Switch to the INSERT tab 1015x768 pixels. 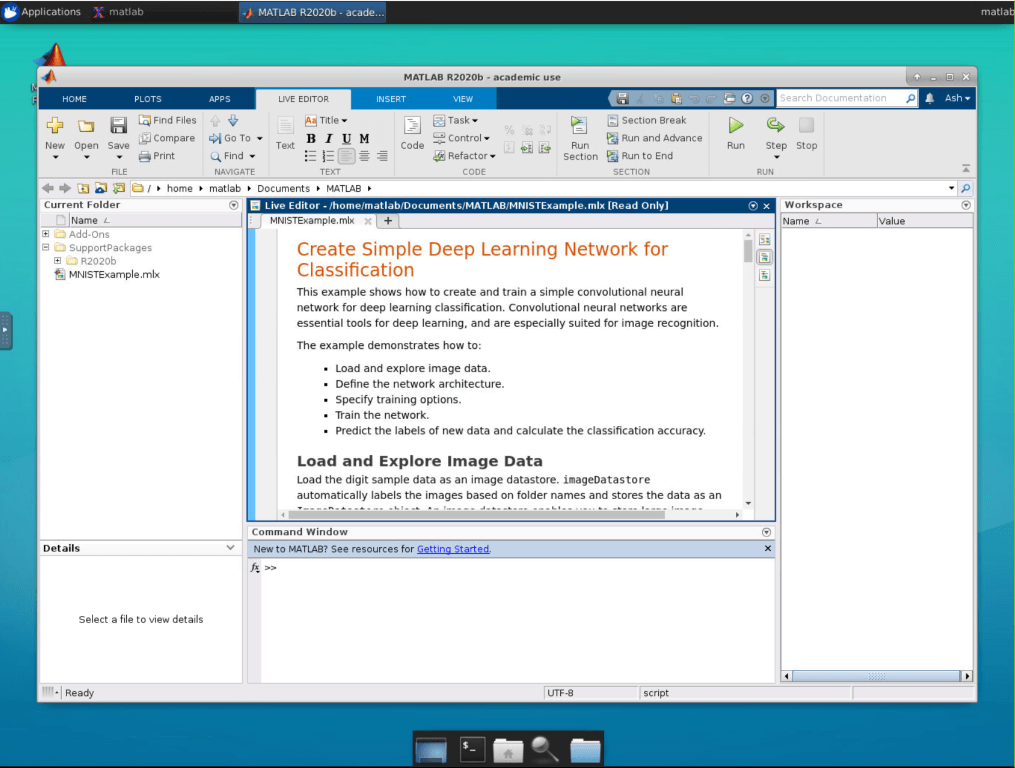pyautogui.click(x=391, y=99)
